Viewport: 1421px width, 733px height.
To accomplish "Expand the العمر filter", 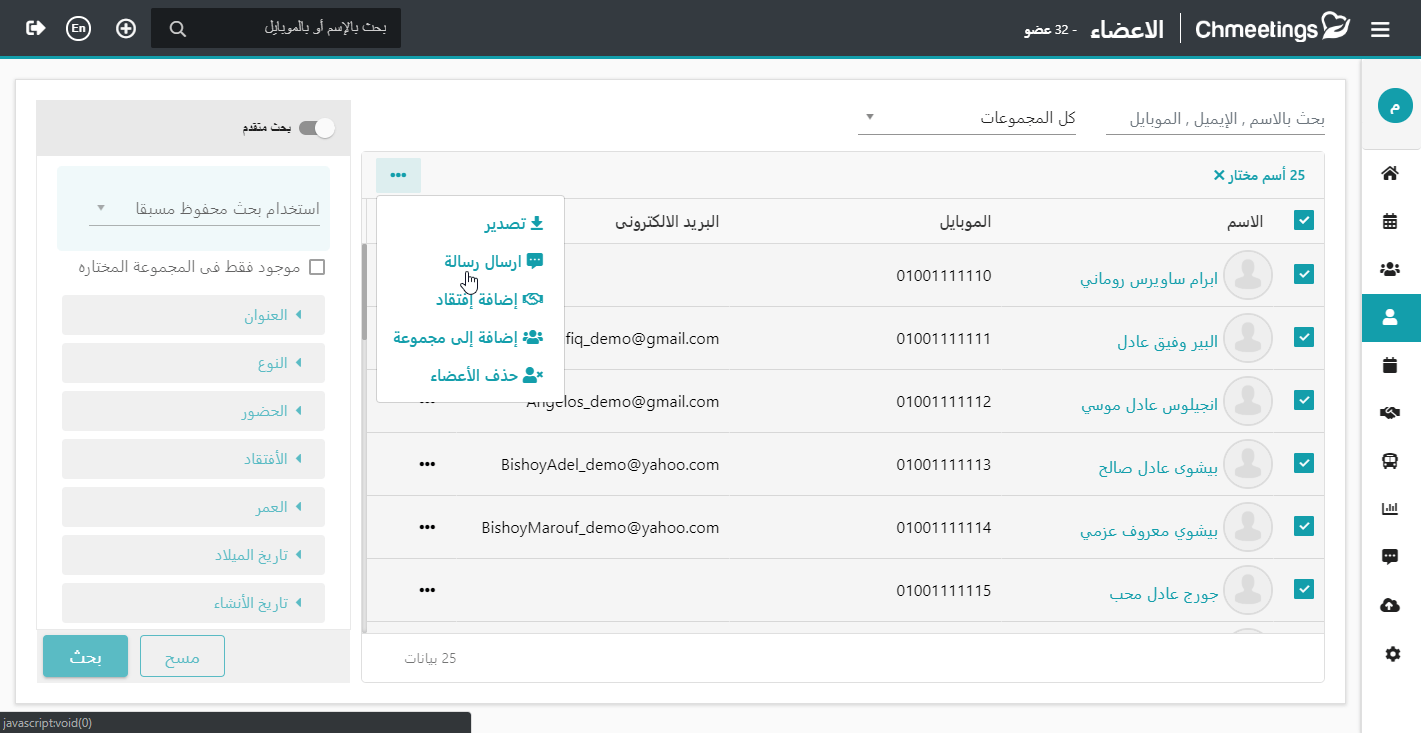I will (x=193, y=507).
